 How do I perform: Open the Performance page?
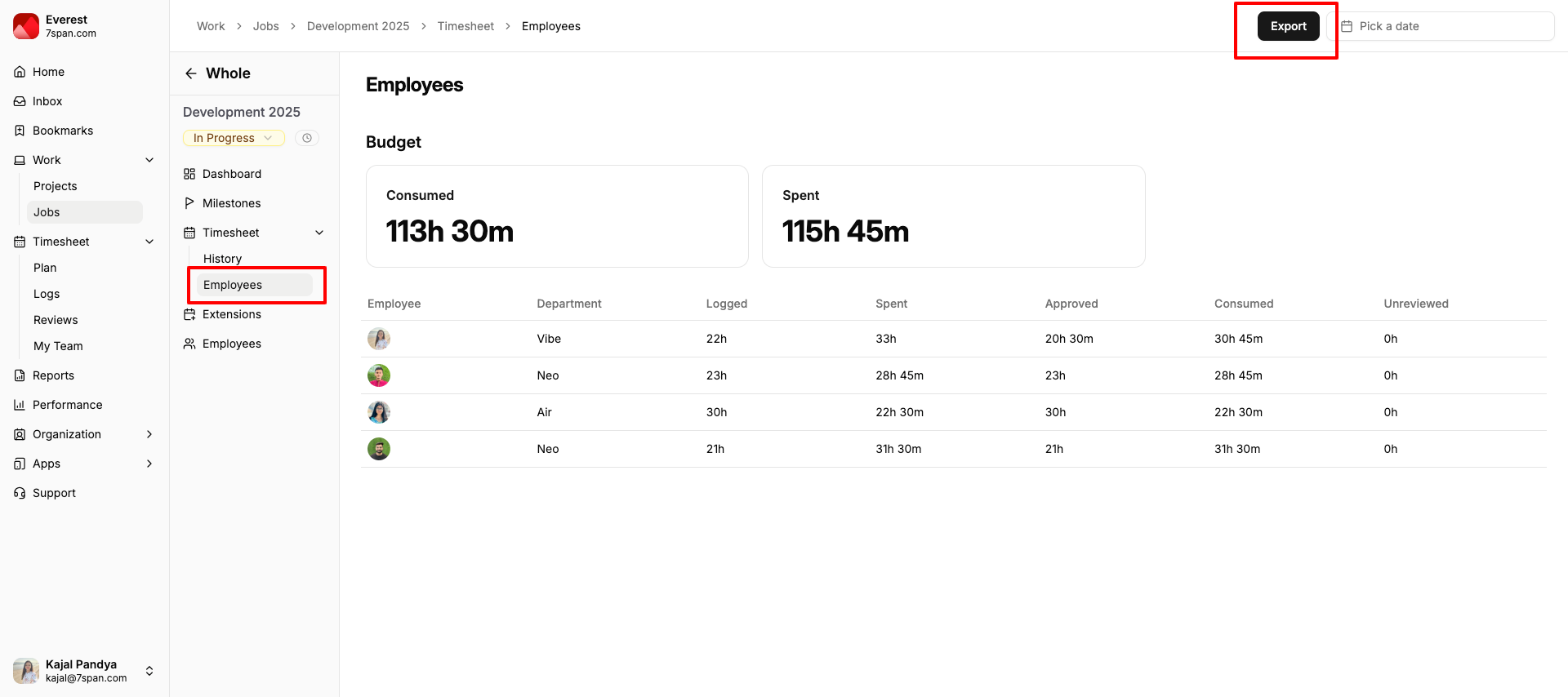coord(67,405)
